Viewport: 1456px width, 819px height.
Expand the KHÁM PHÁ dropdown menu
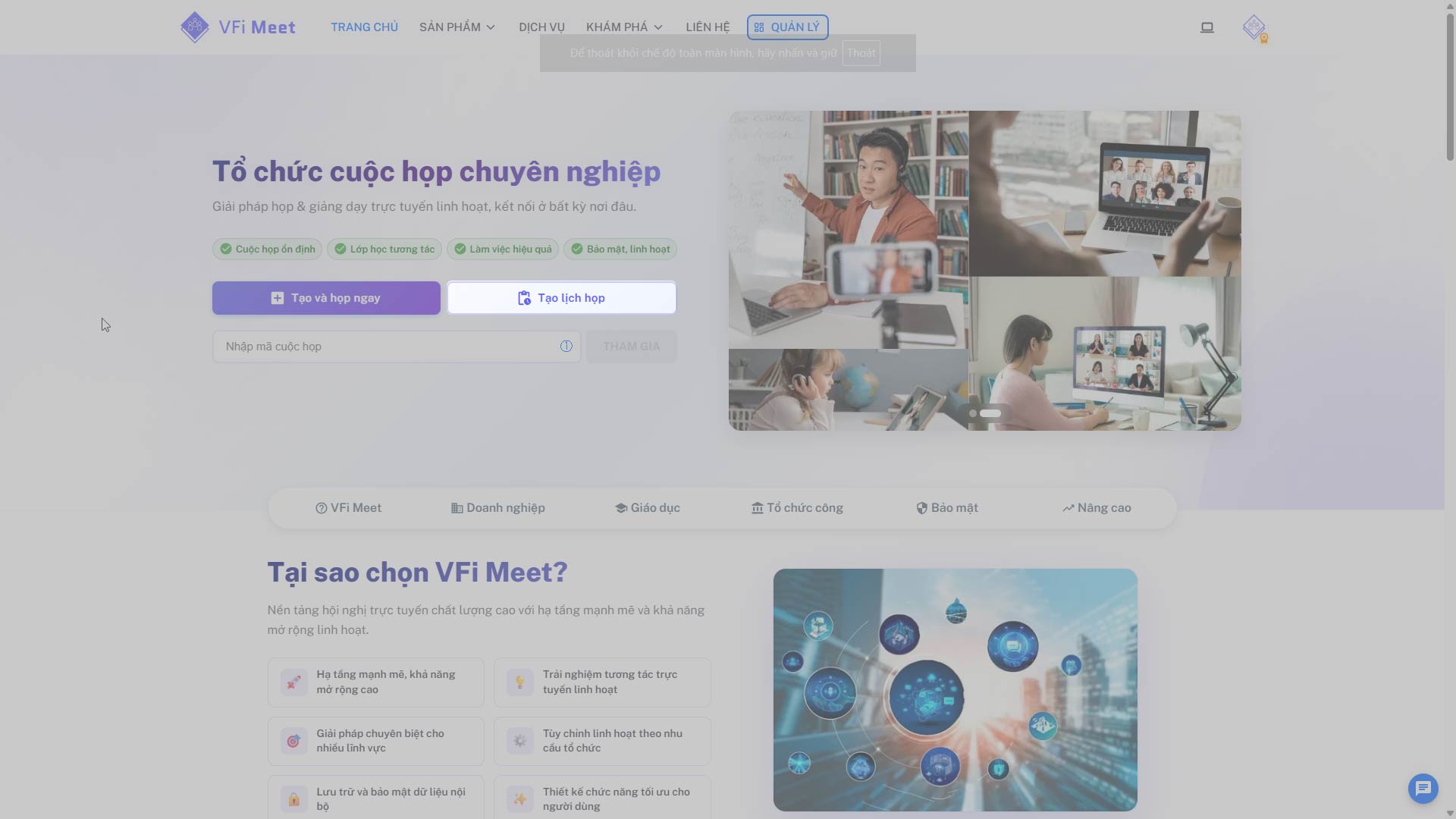[624, 27]
